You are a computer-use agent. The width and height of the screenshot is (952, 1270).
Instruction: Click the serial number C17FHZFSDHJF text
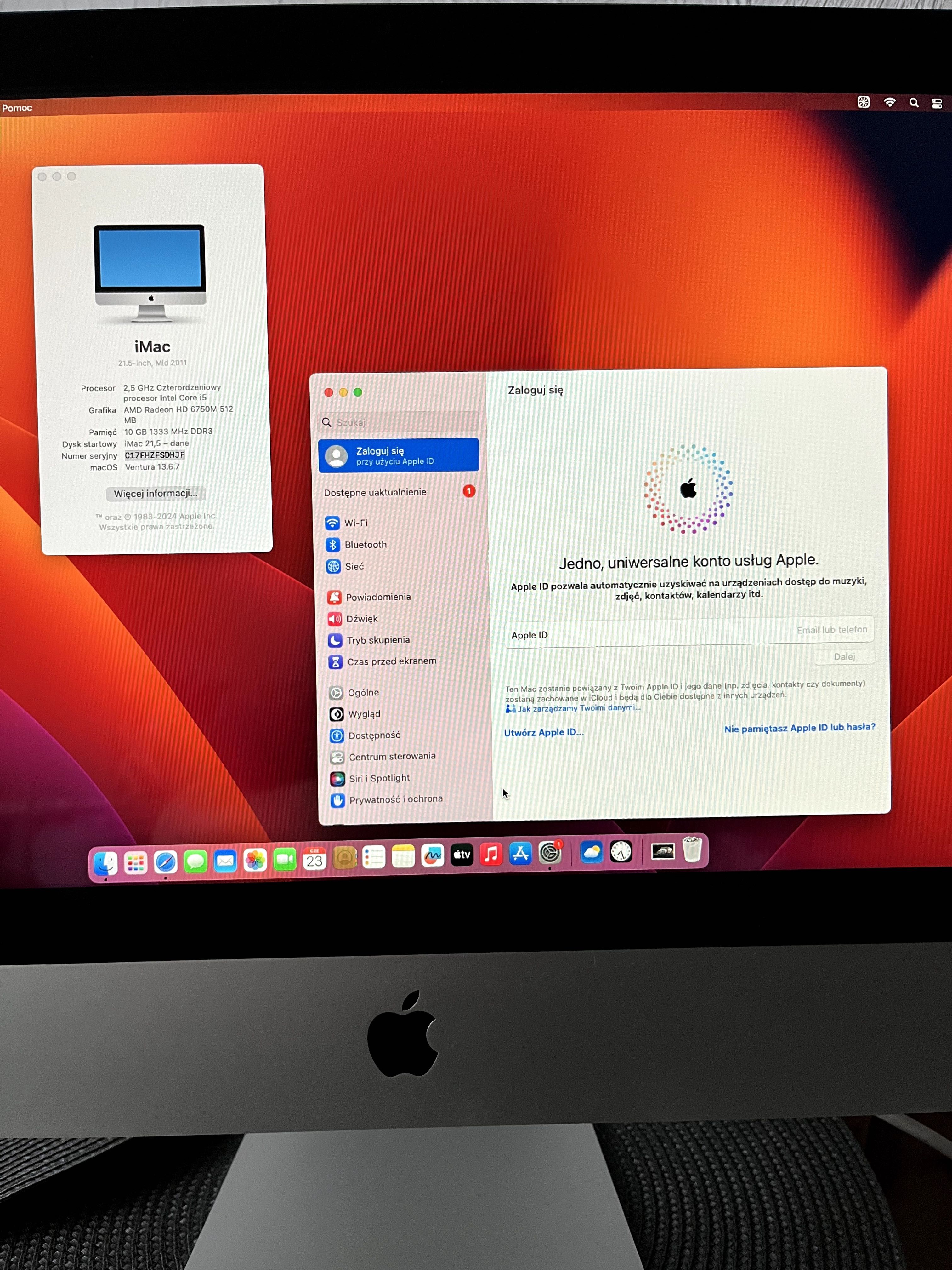click(x=155, y=455)
